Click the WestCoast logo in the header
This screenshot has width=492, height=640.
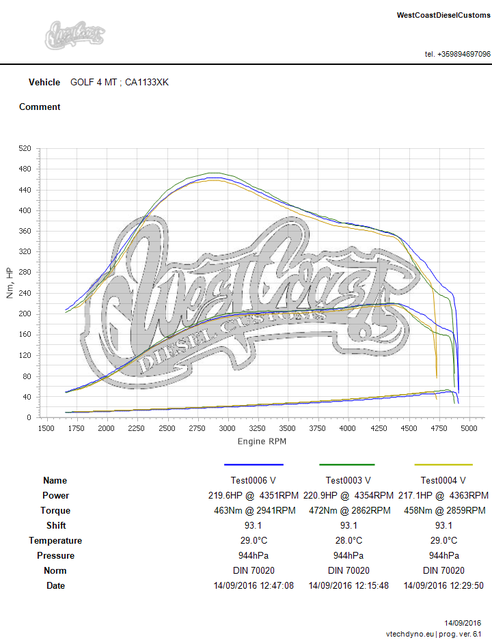75,35
